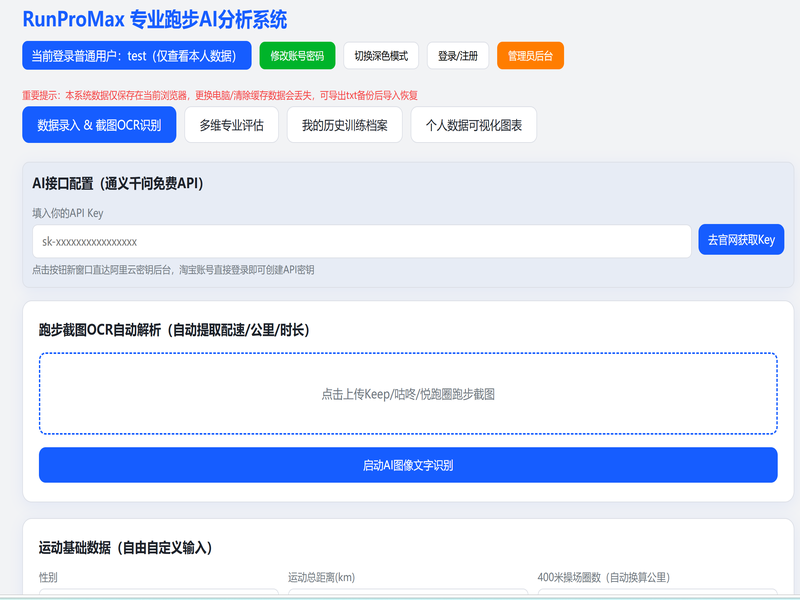Open 修改账号密码 green button

point(297,56)
